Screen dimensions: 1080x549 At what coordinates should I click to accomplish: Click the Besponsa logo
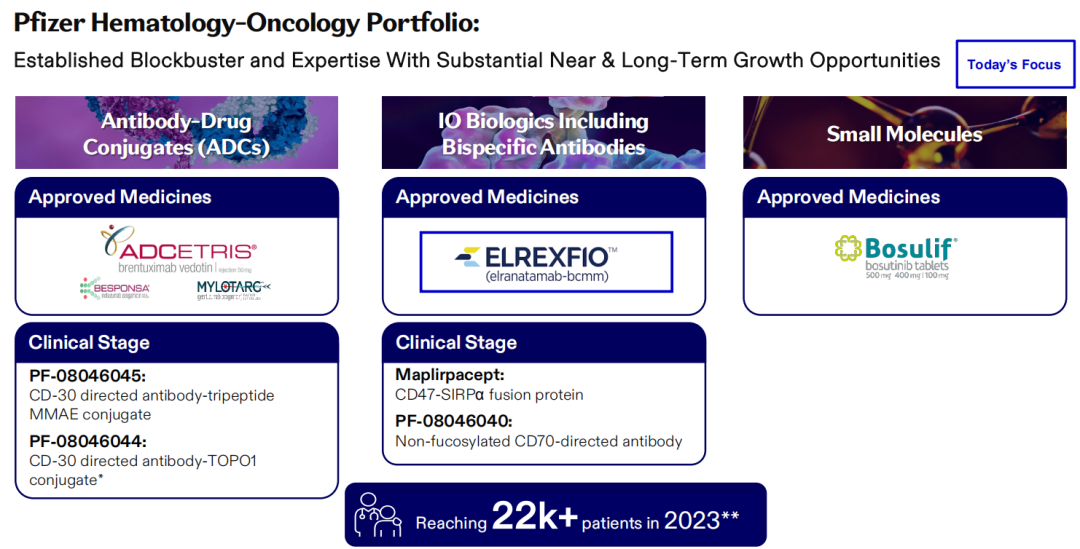point(115,290)
